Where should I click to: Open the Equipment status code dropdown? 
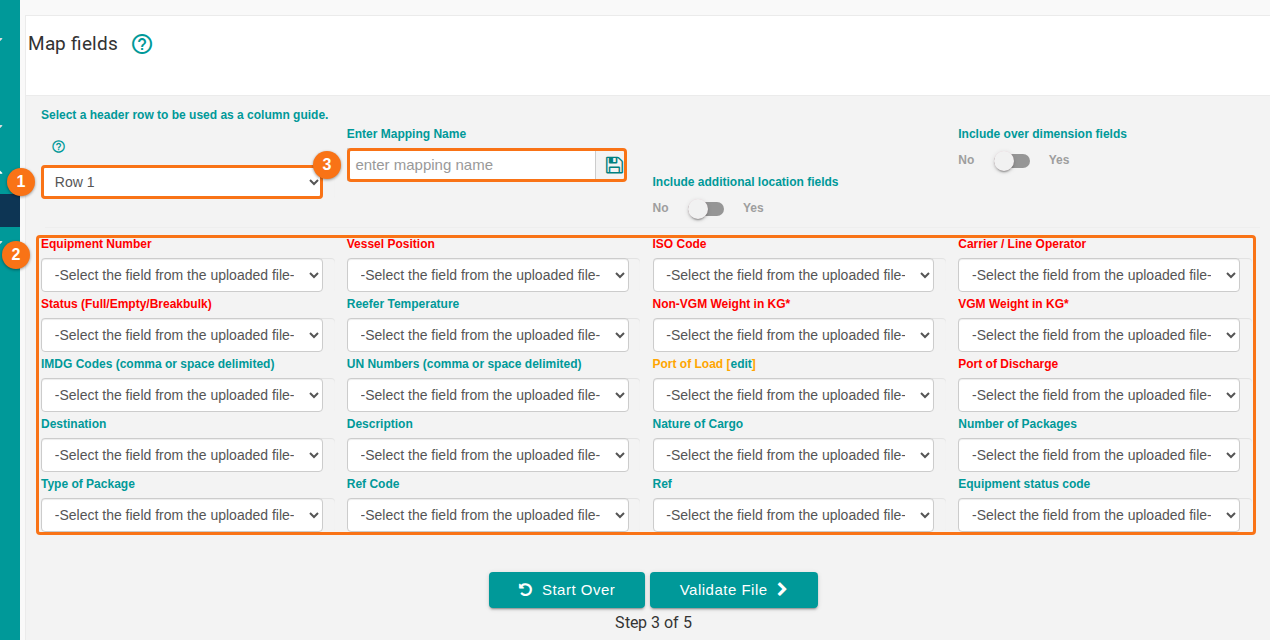click(1099, 515)
